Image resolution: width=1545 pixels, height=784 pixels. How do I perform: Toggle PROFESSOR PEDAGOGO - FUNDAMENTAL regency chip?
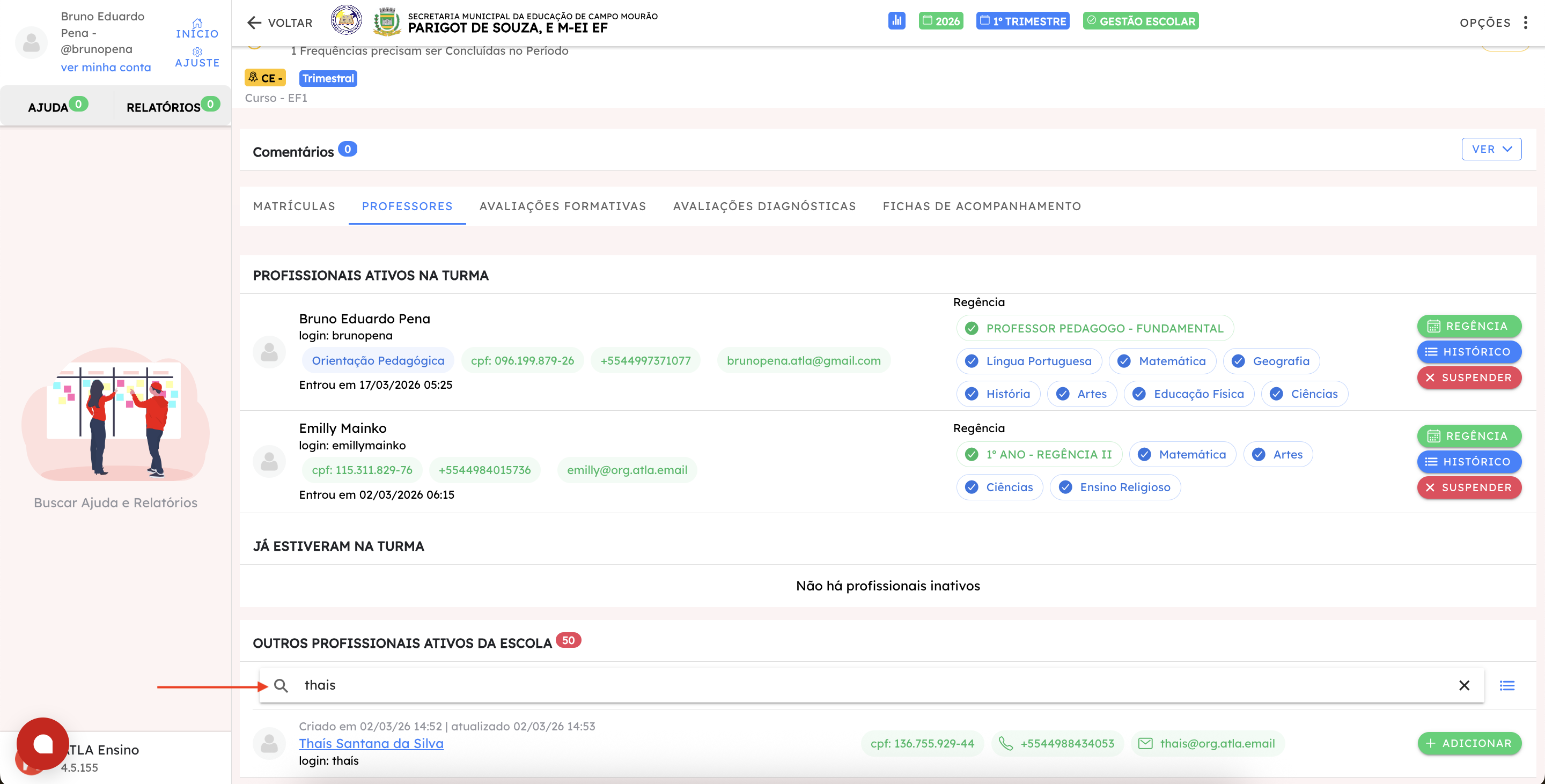click(1094, 329)
